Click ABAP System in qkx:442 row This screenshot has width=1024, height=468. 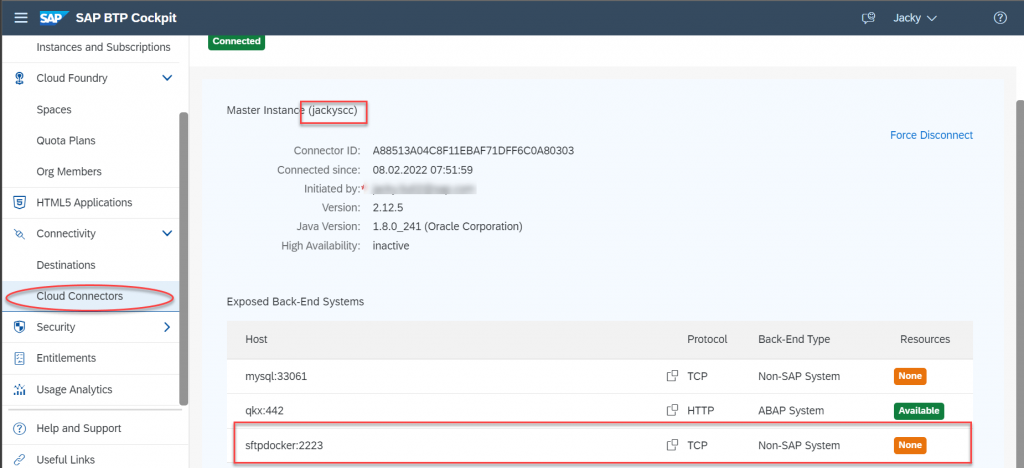pyautogui.click(x=791, y=411)
